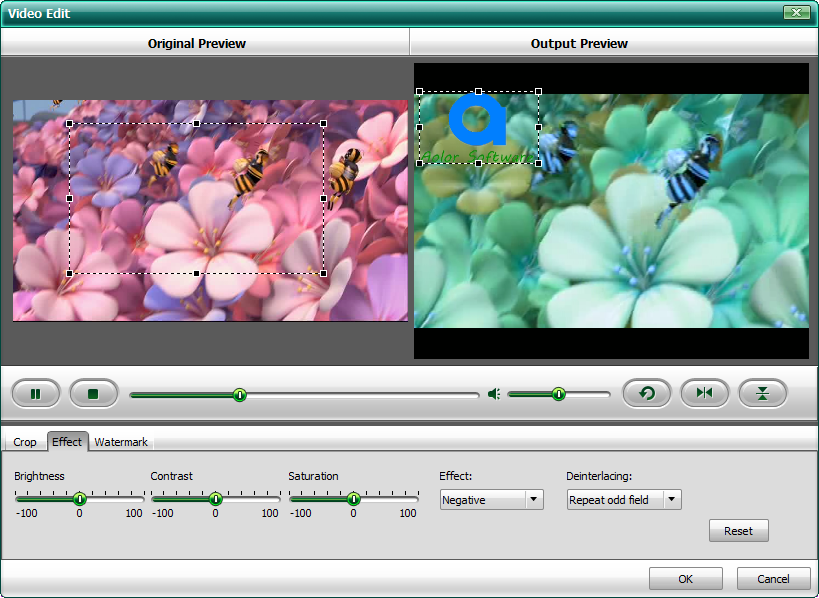This screenshot has height=598, width=819.
Task: Open the Effect dropdown showing Negative
Action: [491, 500]
